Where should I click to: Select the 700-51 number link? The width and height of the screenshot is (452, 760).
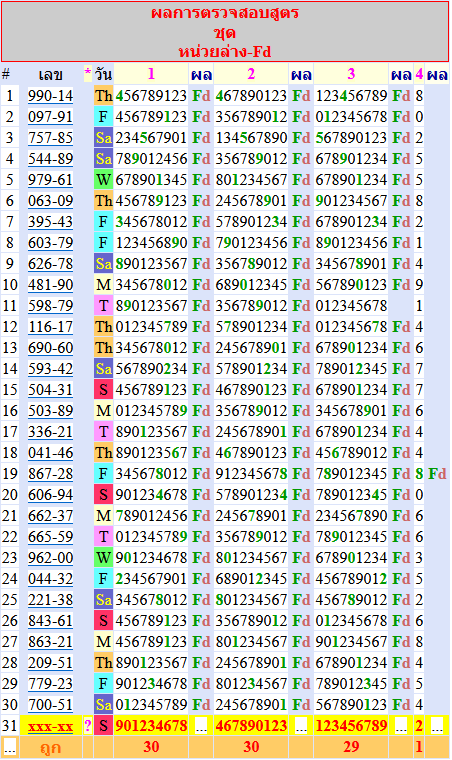[x=50, y=705]
